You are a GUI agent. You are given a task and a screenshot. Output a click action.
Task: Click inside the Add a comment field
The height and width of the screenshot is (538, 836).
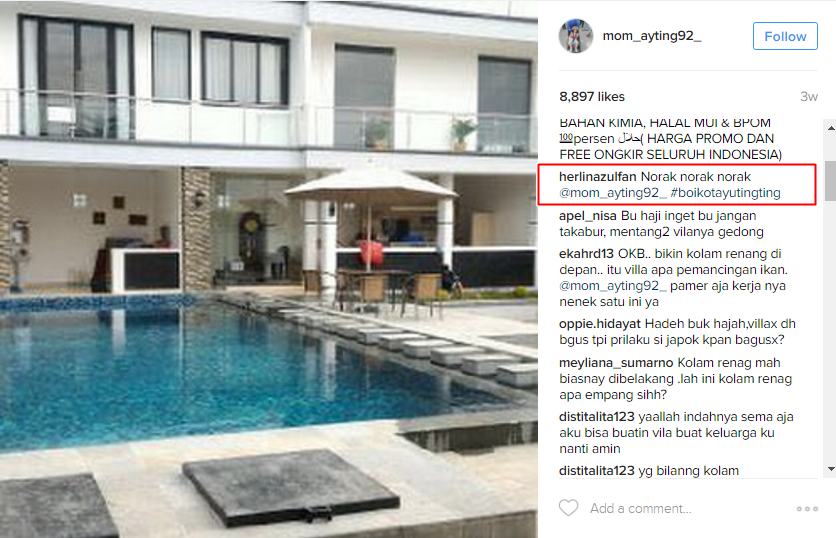point(688,509)
